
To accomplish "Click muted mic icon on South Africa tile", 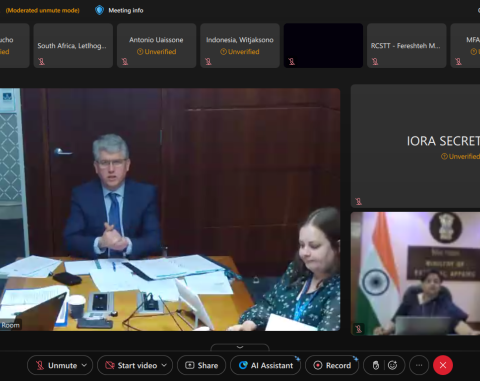I will pyautogui.click(x=41, y=61).
